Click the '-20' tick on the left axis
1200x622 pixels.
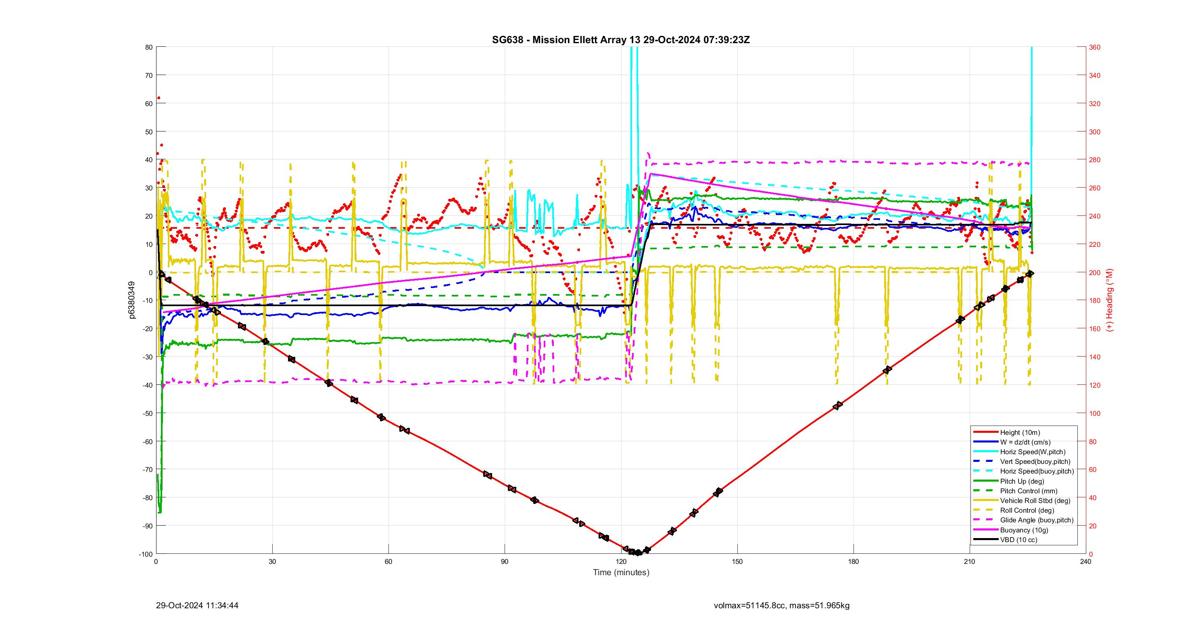[146, 329]
